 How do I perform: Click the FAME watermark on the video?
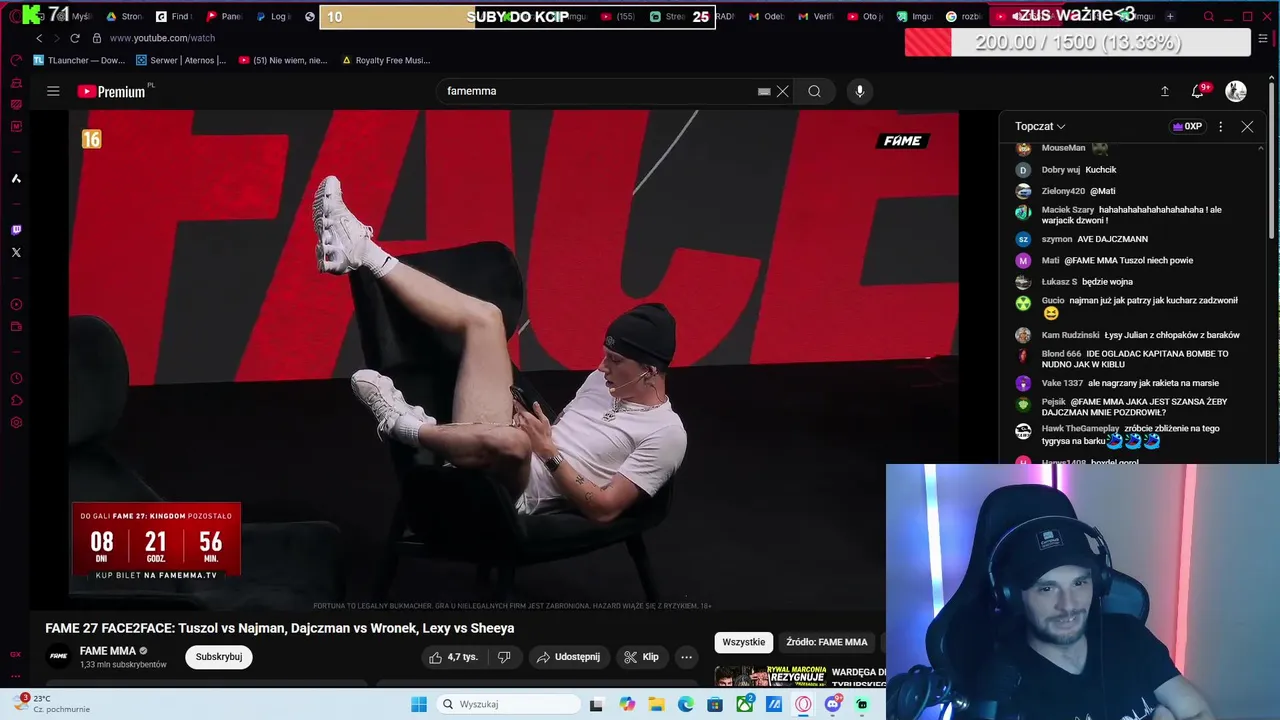point(903,141)
